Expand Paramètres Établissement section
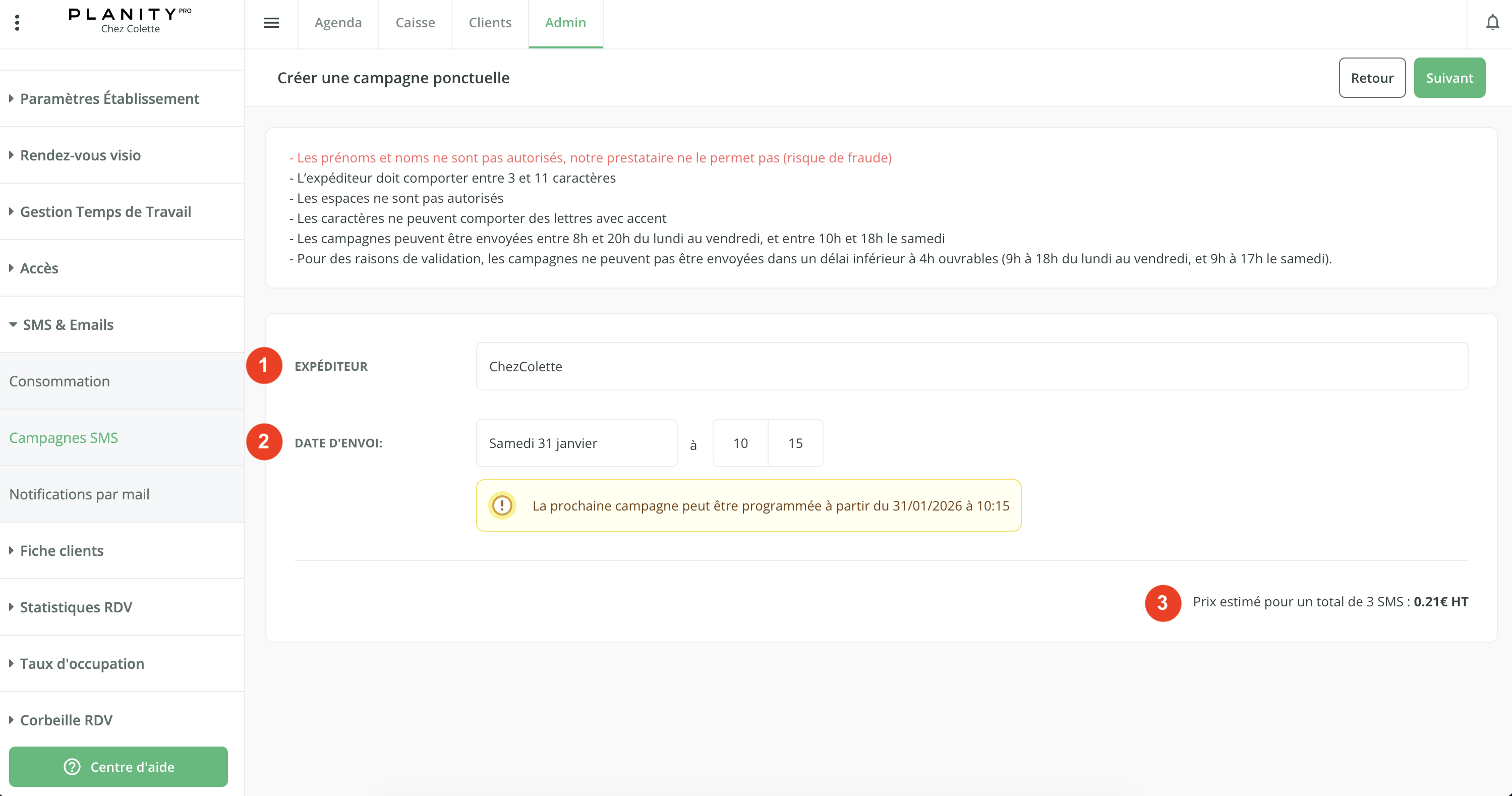The image size is (1512, 796). click(109, 99)
